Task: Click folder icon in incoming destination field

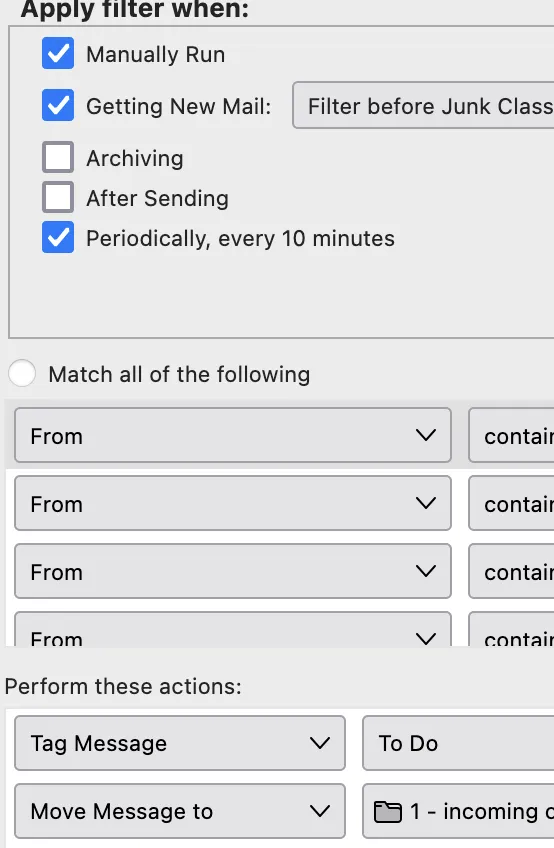Action: (x=388, y=812)
